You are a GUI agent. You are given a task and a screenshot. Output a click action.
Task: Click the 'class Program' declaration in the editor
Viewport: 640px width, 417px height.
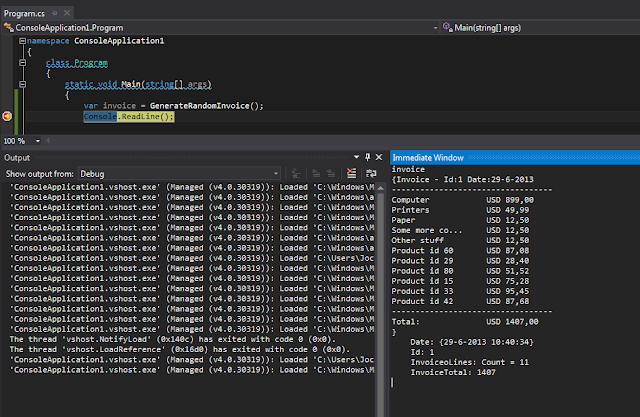tap(77, 63)
